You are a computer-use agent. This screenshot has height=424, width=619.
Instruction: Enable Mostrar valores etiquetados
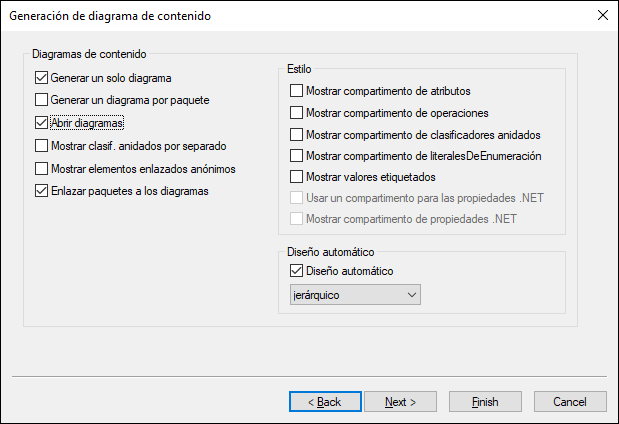pos(296,177)
